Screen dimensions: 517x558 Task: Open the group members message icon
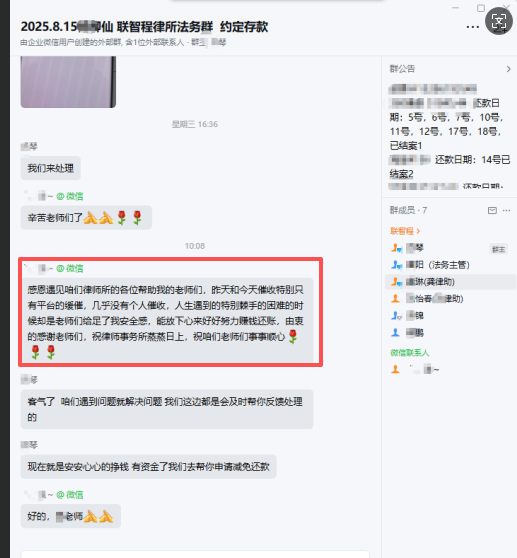[492, 211]
